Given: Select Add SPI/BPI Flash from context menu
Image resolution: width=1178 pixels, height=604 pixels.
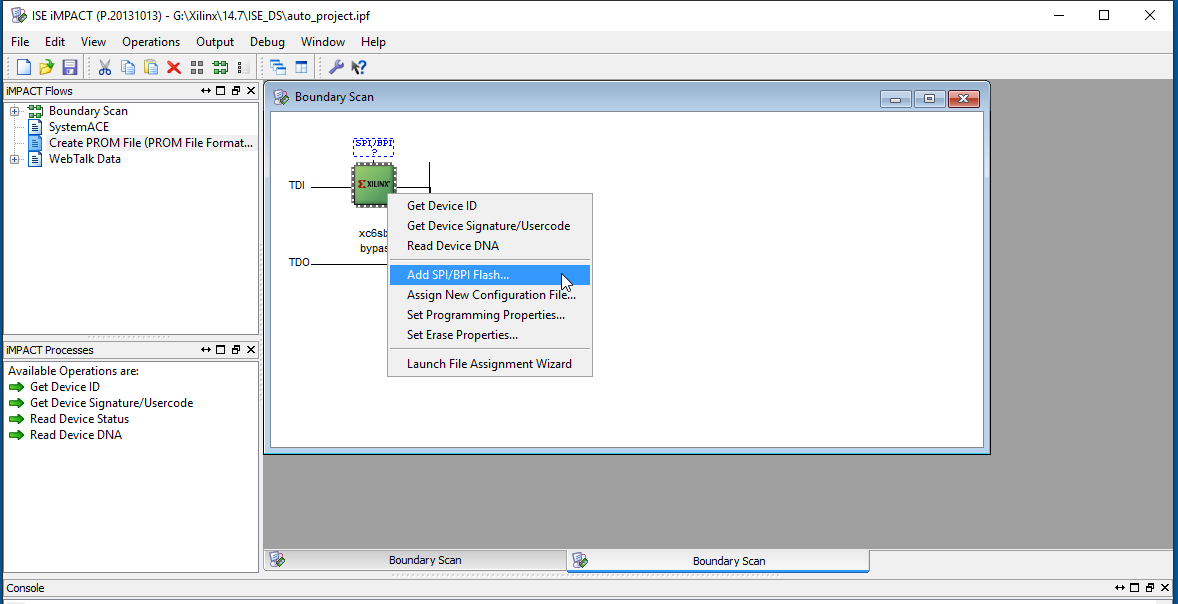Looking at the screenshot, I should 458,275.
